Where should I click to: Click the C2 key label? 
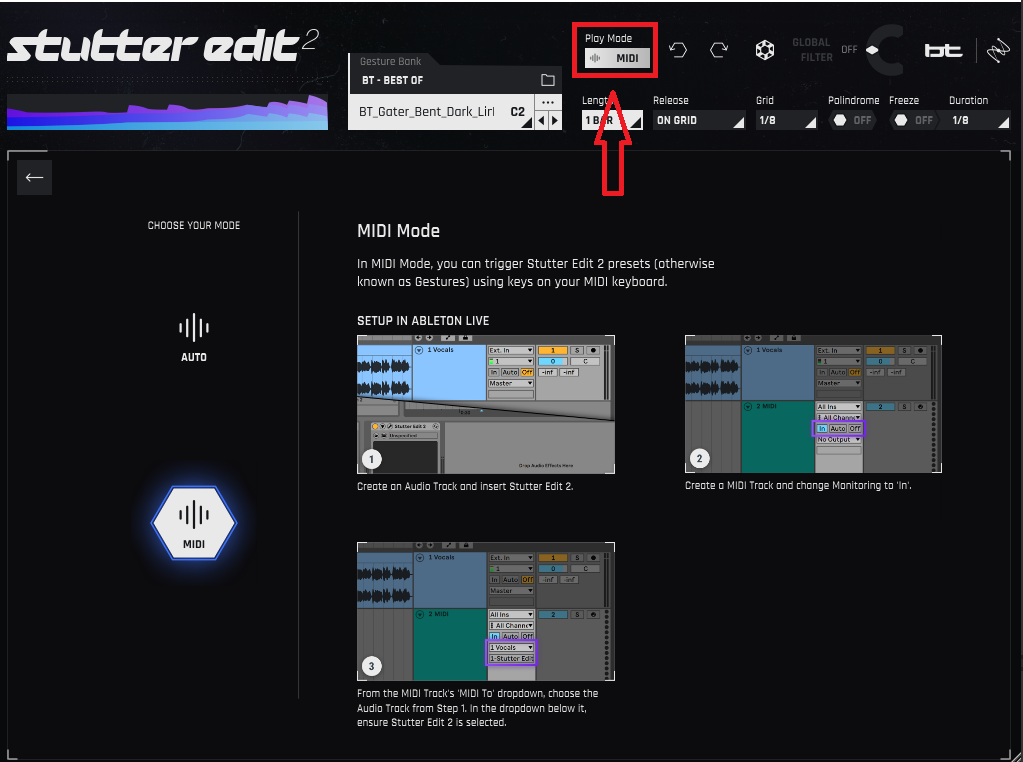pos(517,112)
